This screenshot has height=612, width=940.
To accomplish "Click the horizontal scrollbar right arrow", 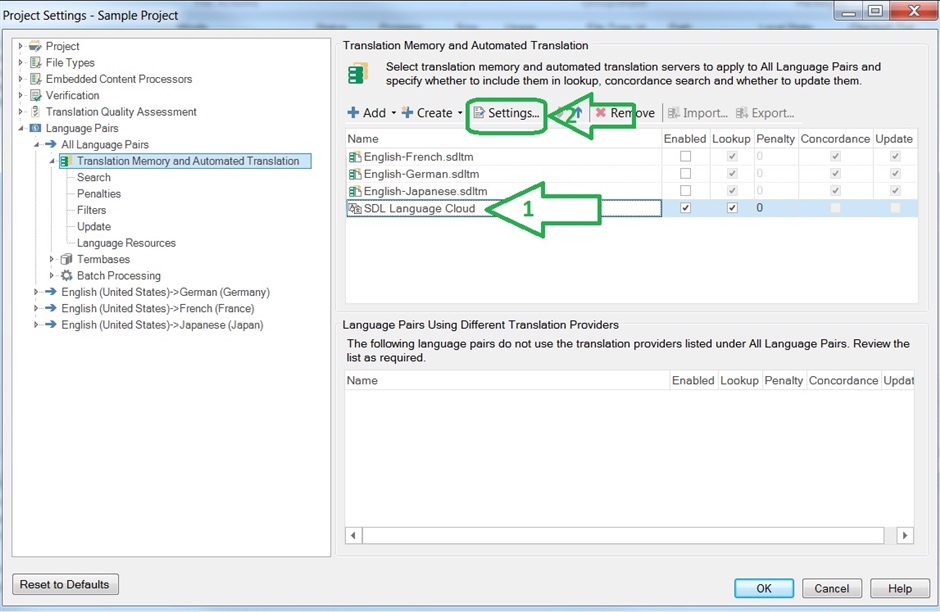I will click(906, 536).
